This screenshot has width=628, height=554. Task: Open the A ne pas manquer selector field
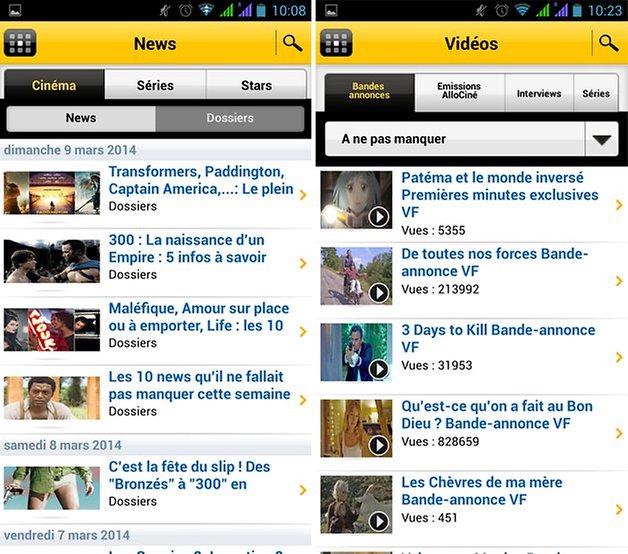pyautogui.click(x=472, y=139)
